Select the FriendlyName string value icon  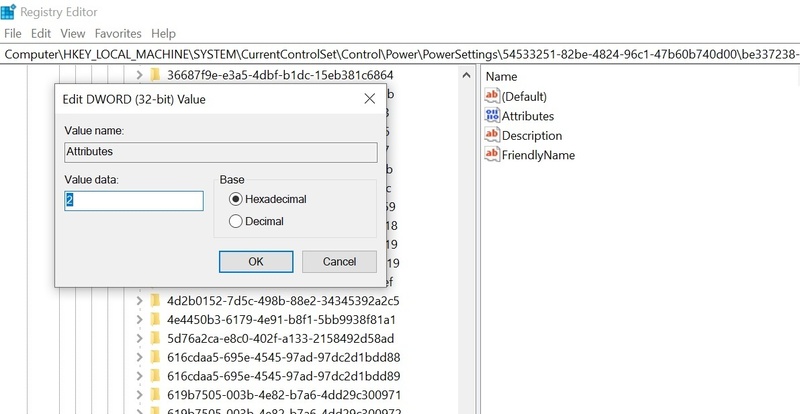[492, 154]
